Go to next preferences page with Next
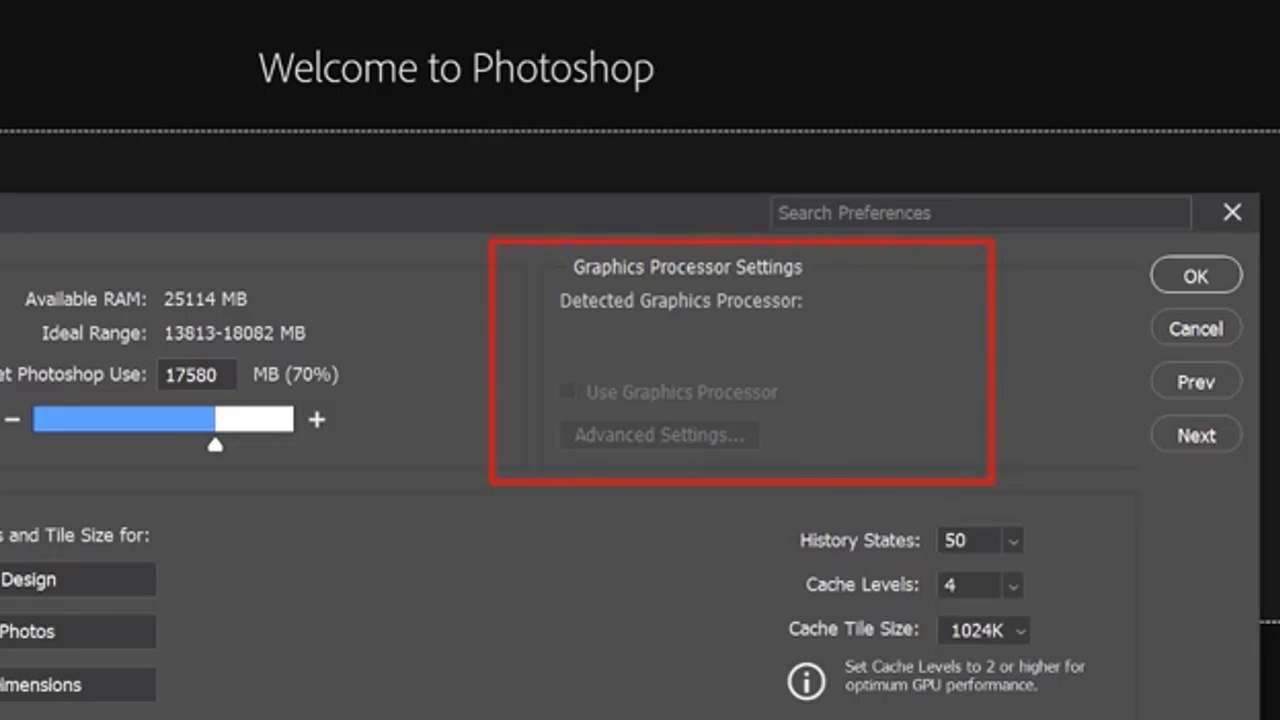This screenshot has height=720, width=1280. point(1196,435)
